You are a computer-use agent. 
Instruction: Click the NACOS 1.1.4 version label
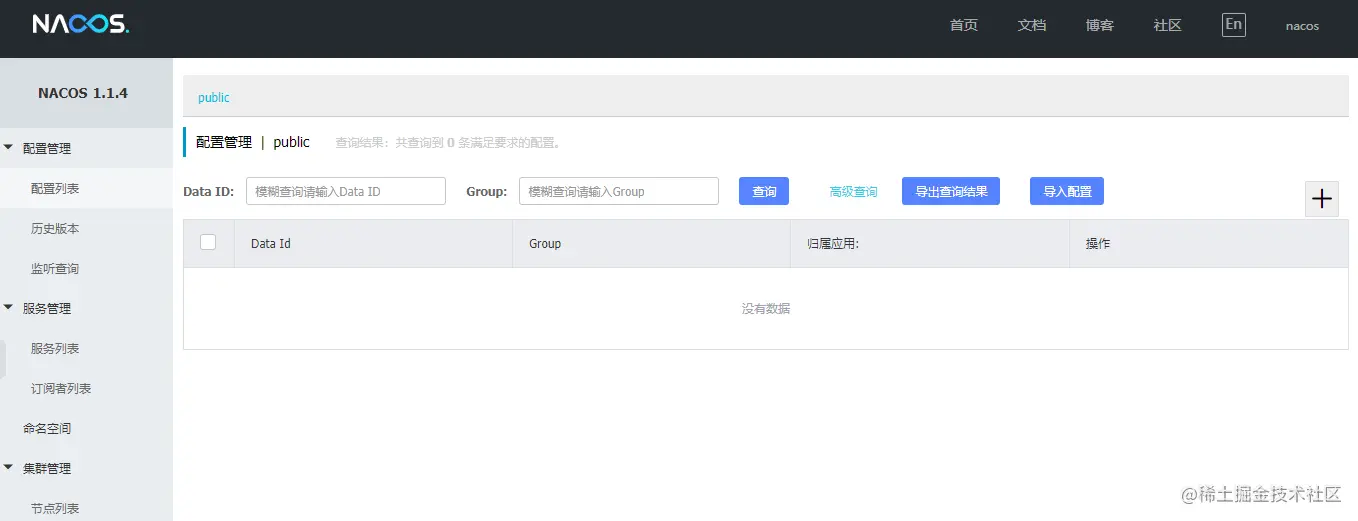83,93
